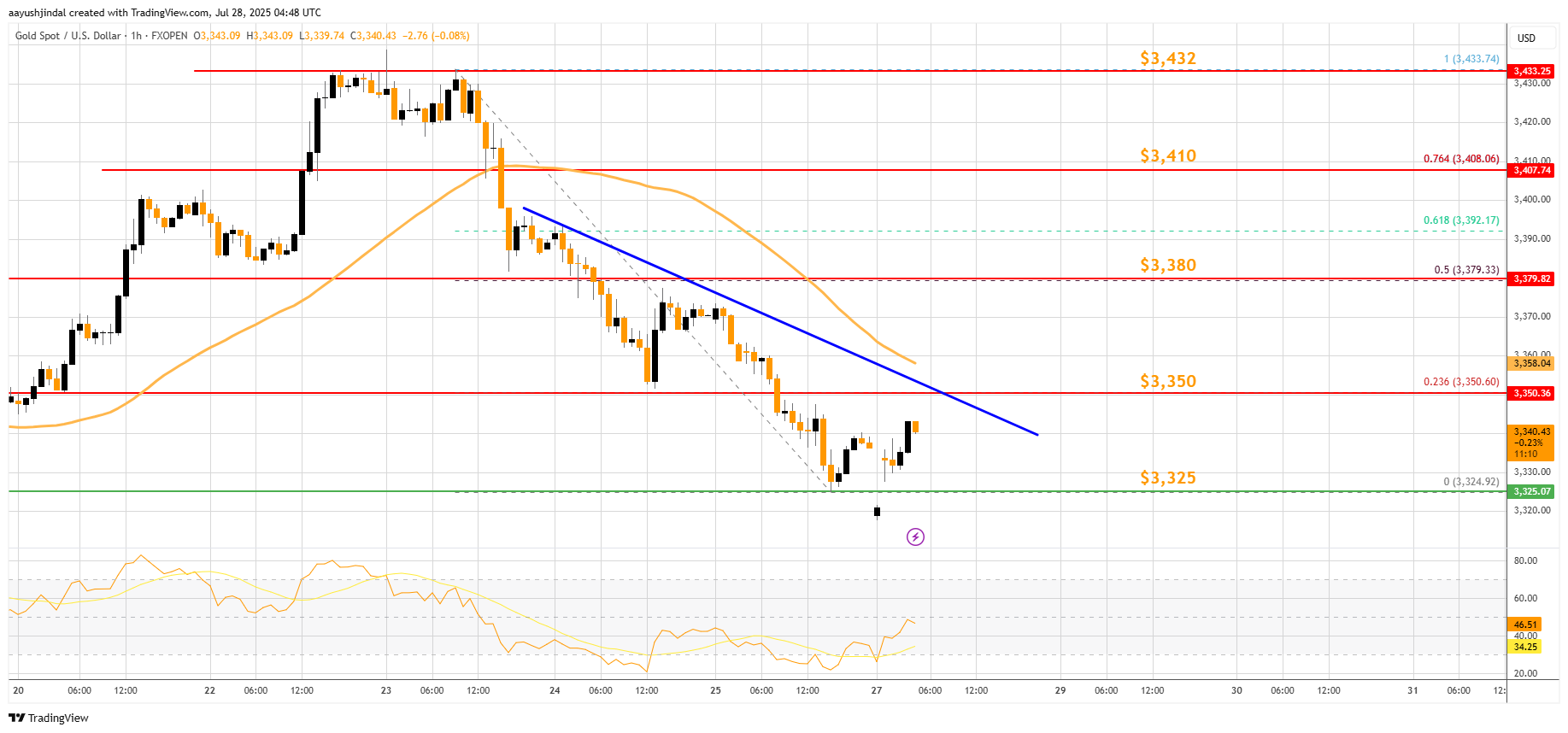Click the low value L3,339.74
Viewport: 1568px width, 733px height.
click(321, 36)
